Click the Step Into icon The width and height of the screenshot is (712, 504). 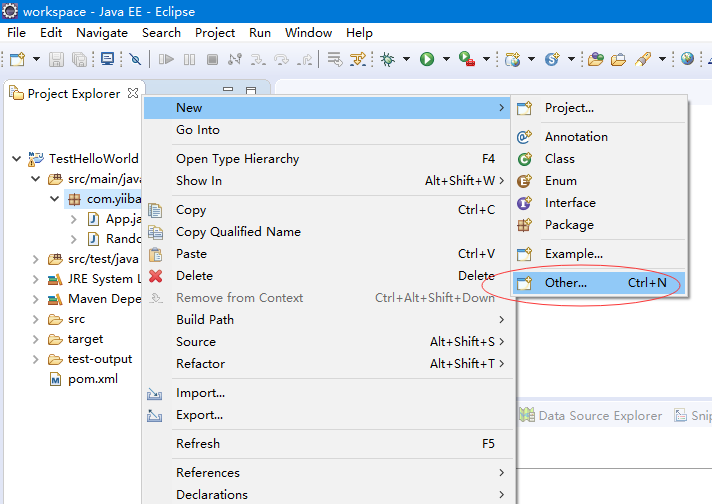(x=258, y=59)
